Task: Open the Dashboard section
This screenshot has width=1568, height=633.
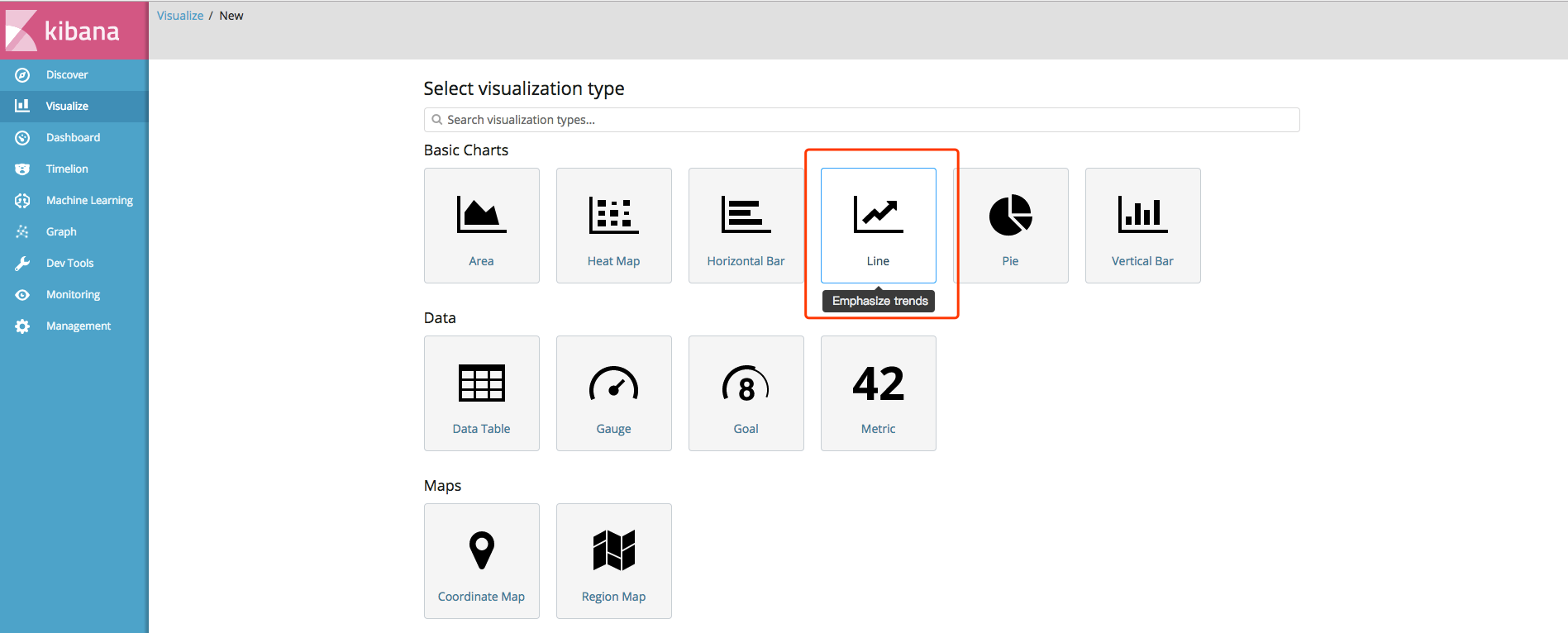Action: pyautogui.click(x=74, y=138)
